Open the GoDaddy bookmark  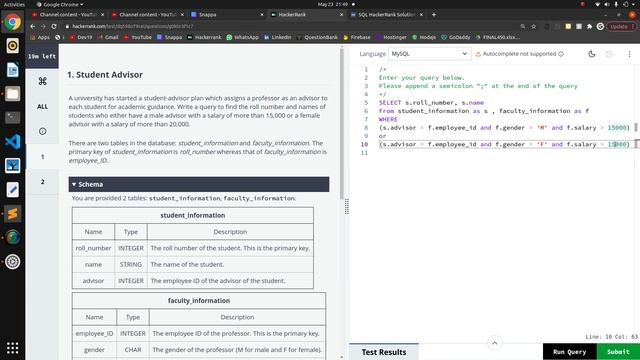click(456, 37)
